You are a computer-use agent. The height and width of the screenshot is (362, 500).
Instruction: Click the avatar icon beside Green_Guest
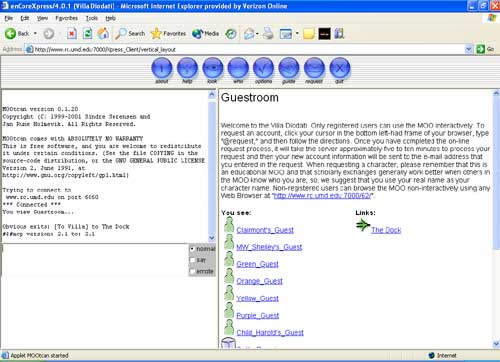pyautogui.click(x=229, y=259)
